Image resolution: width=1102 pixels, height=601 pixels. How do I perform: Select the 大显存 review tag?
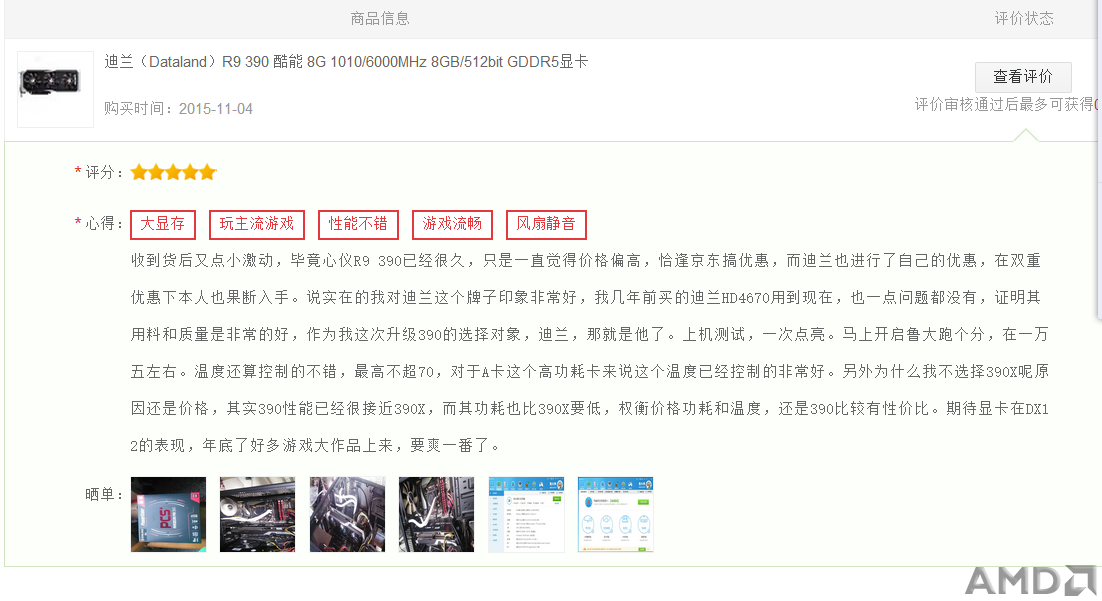(x=162, y=224)
